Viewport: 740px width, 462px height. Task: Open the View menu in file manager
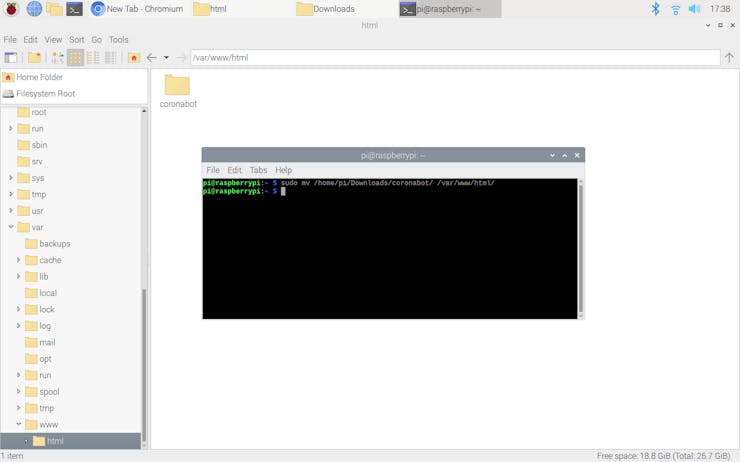[x=53, y=40]
